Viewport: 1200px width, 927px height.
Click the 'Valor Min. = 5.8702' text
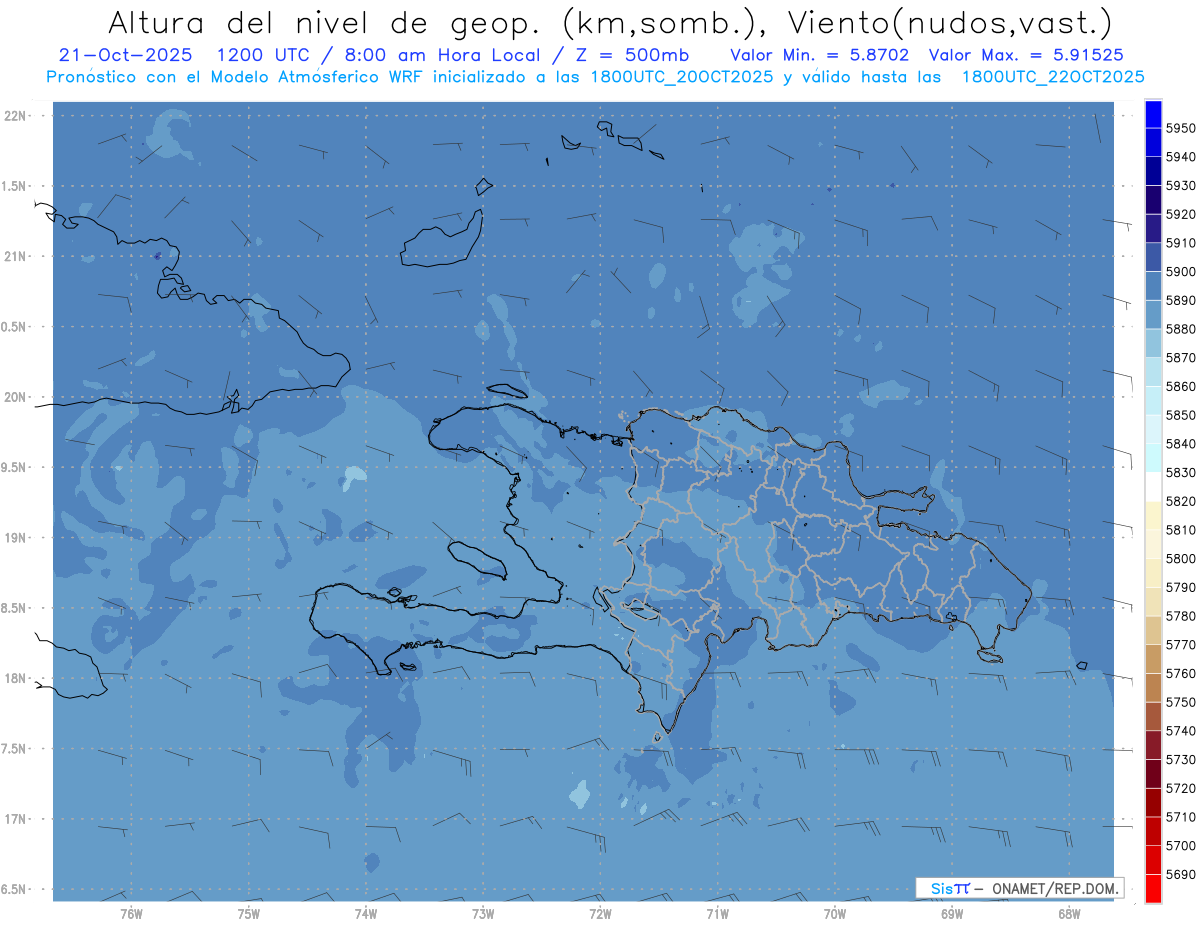820,54
